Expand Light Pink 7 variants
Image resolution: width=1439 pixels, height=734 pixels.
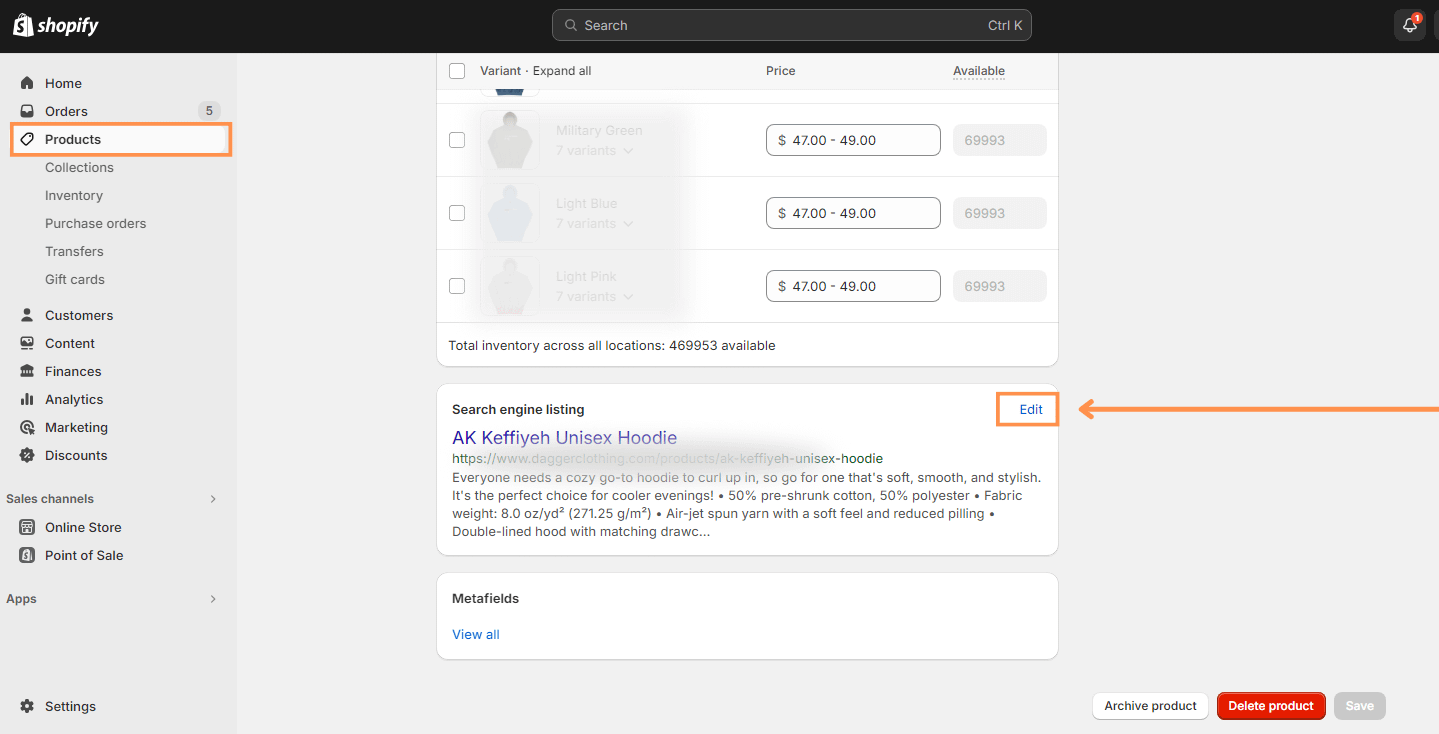tap(594, 296)
